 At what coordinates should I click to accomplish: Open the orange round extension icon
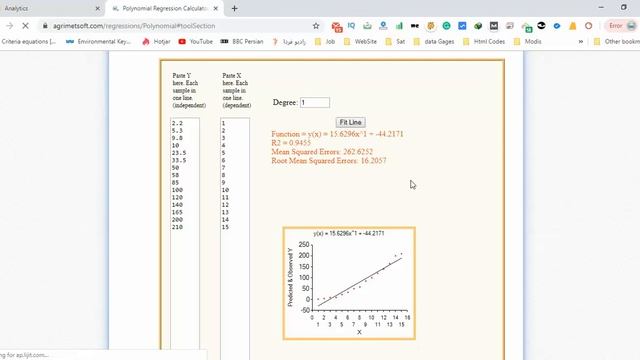431,26
